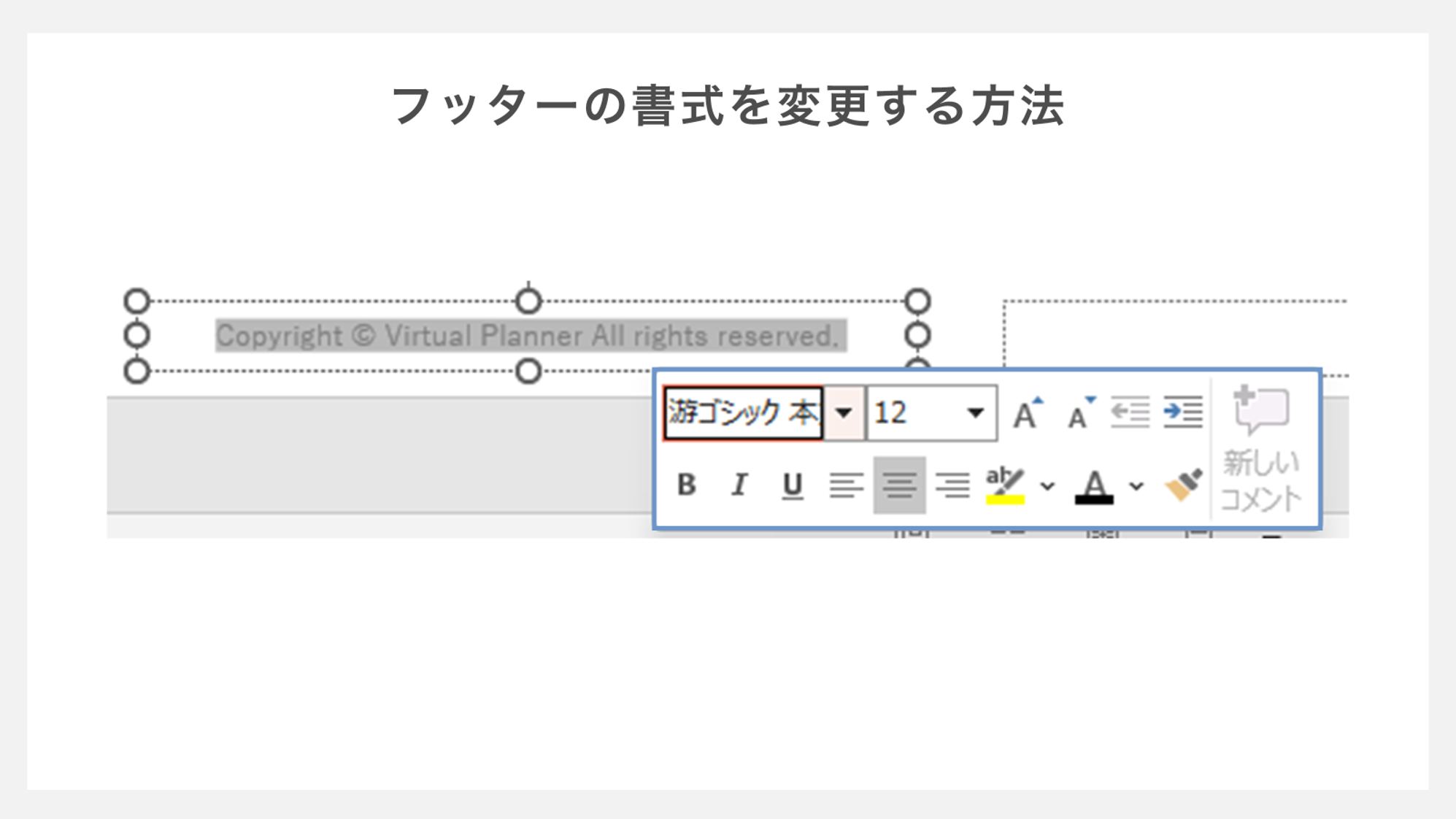Open highlight color dropdown arrow
Viewport: 1456px width, 819px height.
point(1047,485)
